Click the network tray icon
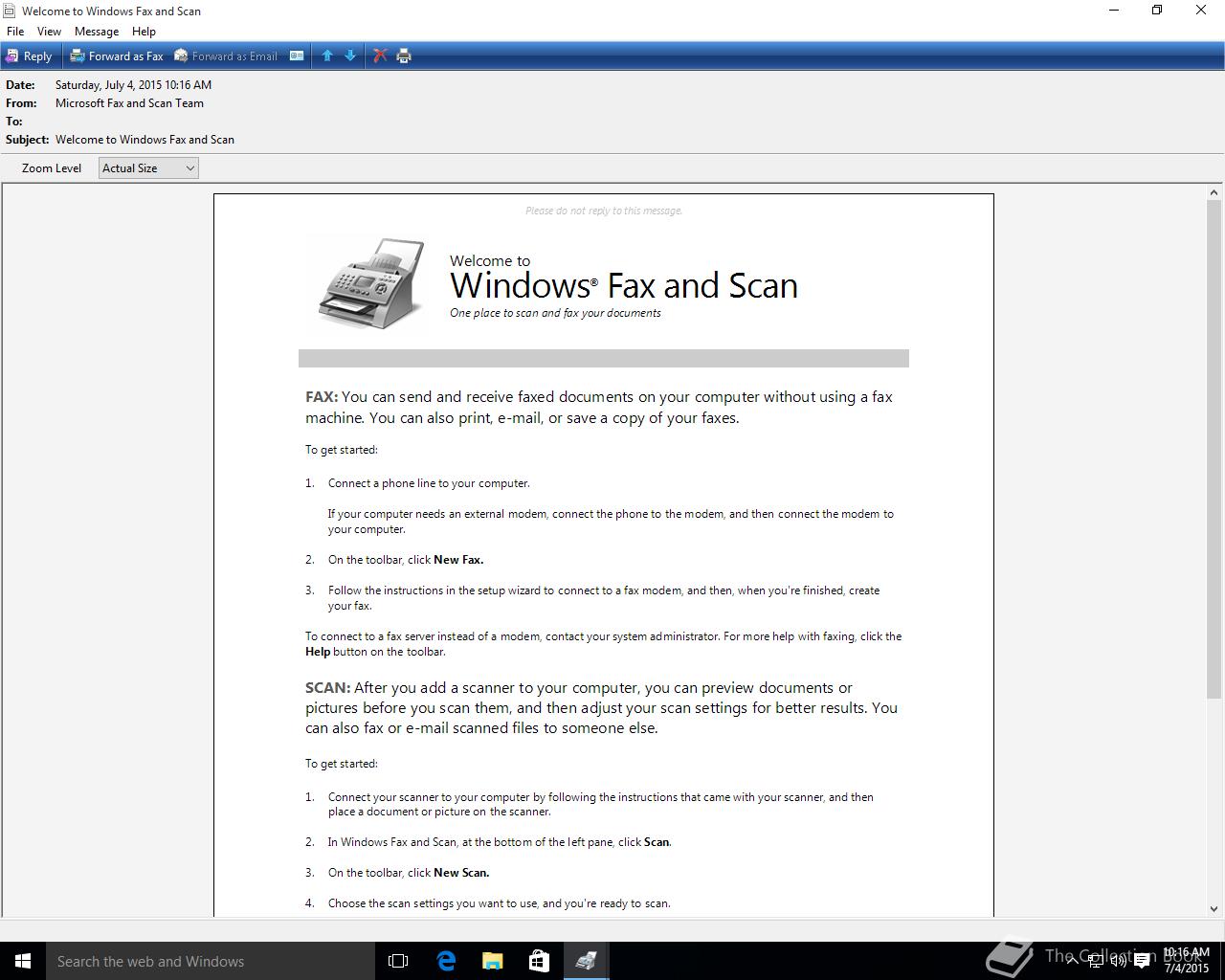This screenshot has height=980, width=1225. tap(1095, 961)
